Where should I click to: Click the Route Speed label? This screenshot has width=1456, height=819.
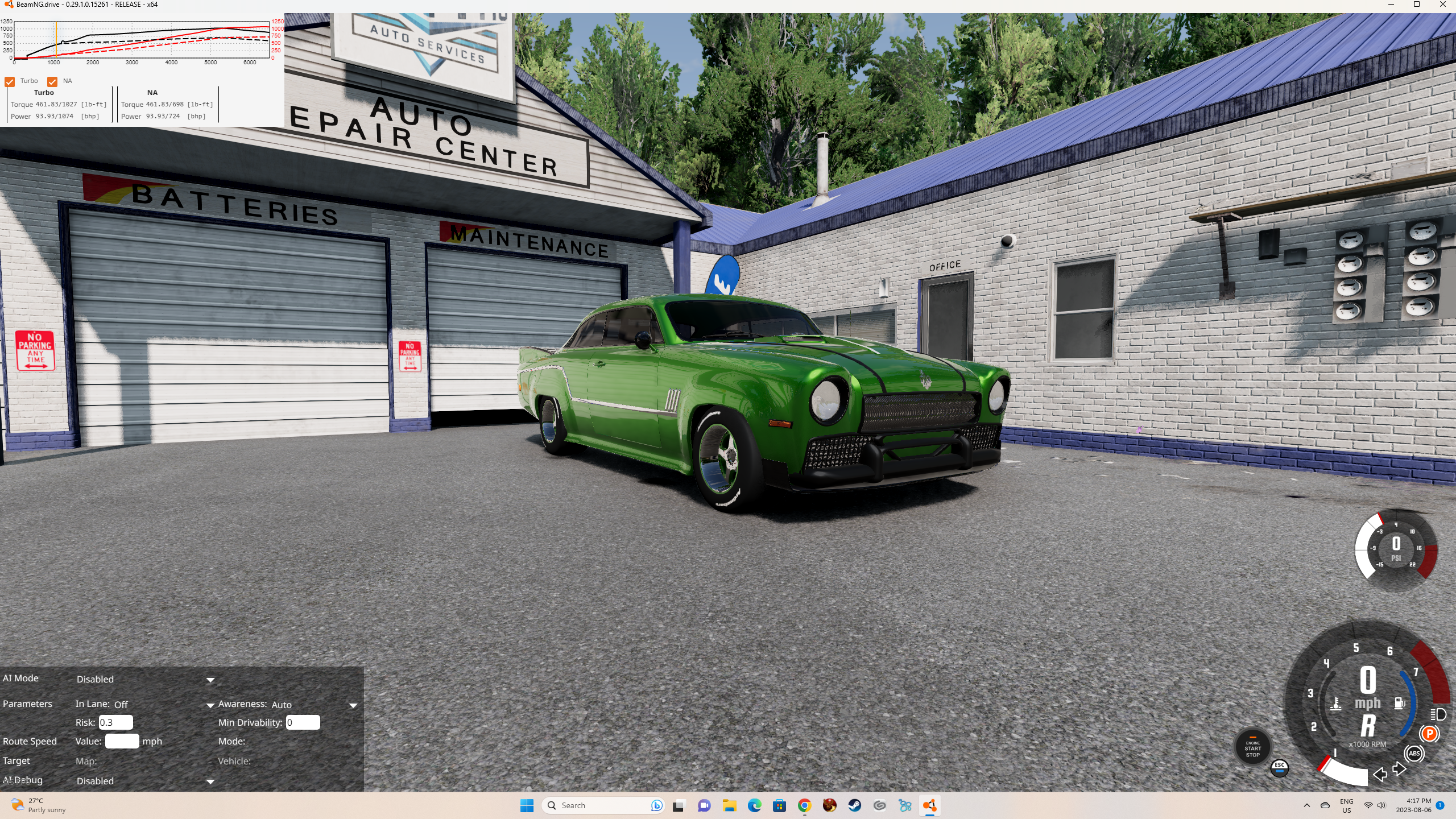click(30, 741)
